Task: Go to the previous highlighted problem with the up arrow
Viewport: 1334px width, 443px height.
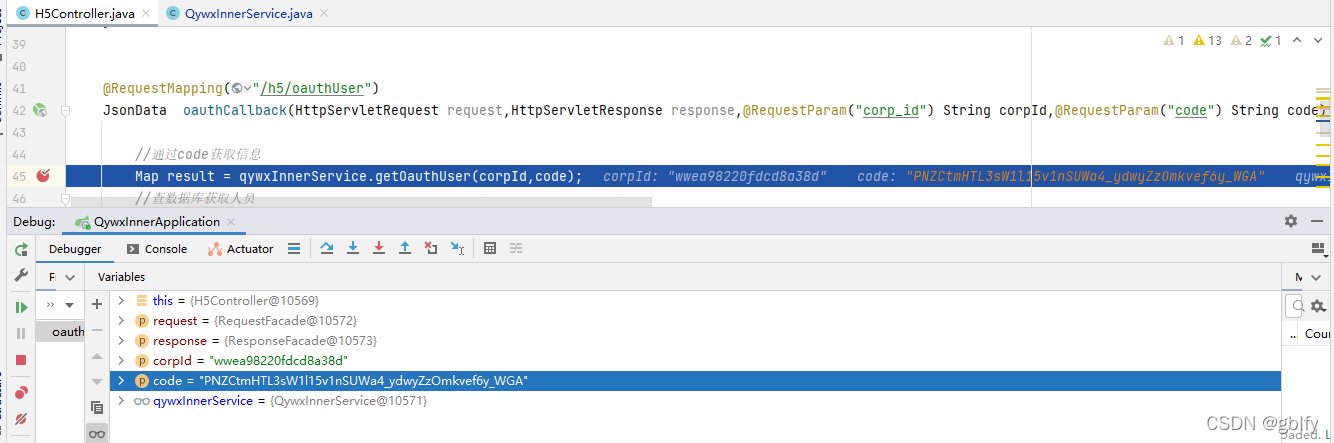Action: click(x=1297, y=41)
